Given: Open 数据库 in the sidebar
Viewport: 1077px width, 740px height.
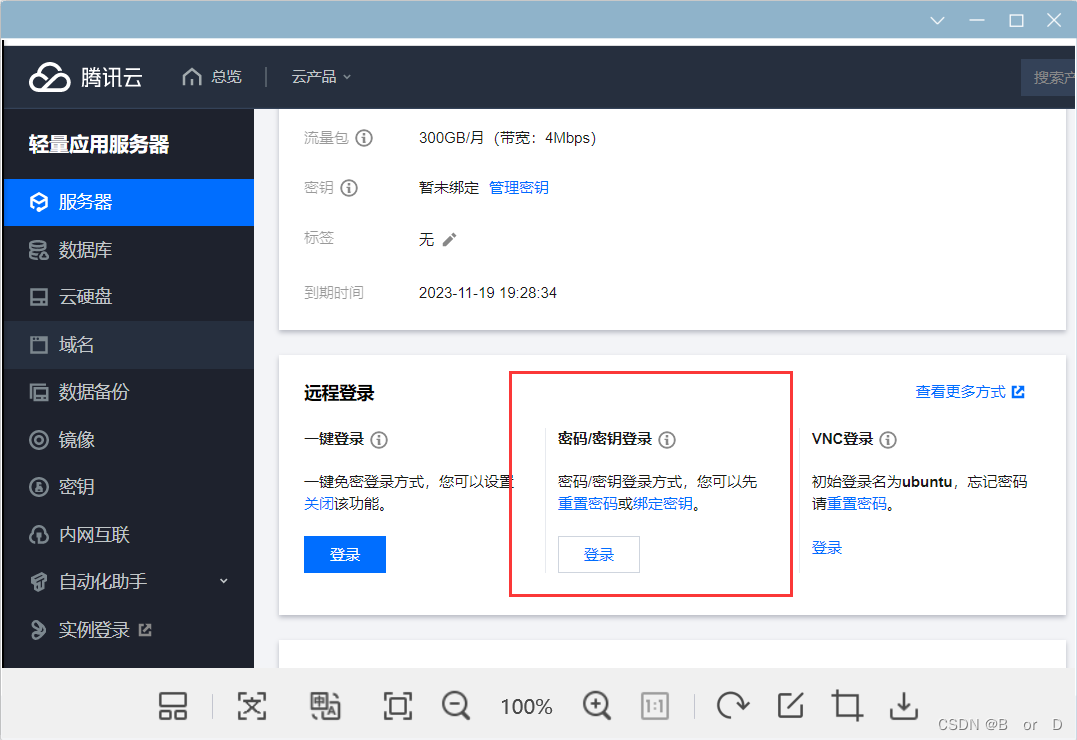Looking at the screenshot, I should pyautogui.click(x=128, y=249).
